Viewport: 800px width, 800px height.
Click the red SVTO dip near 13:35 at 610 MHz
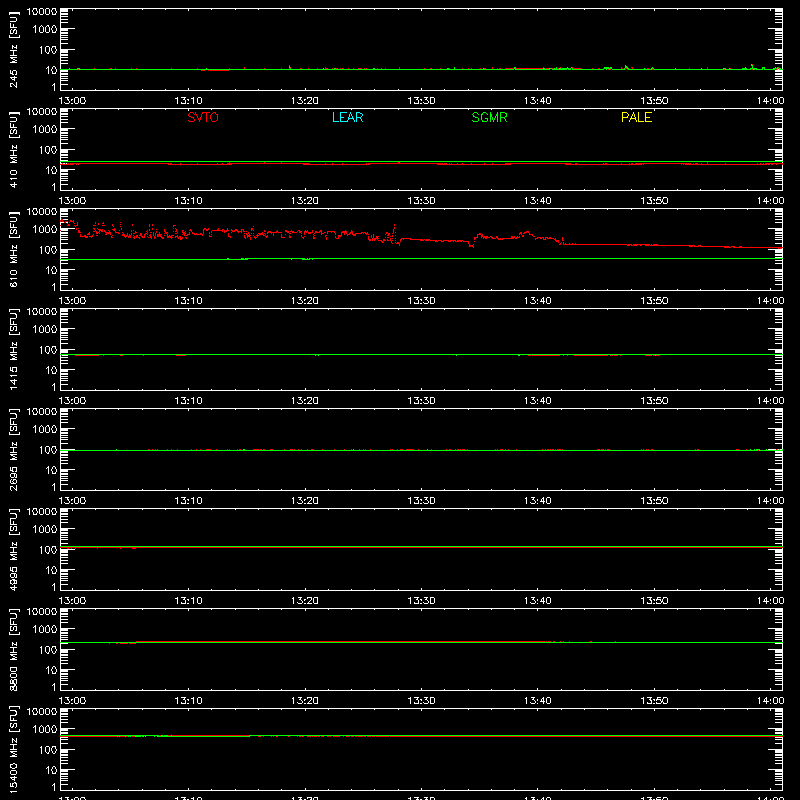tap(472, 245)
